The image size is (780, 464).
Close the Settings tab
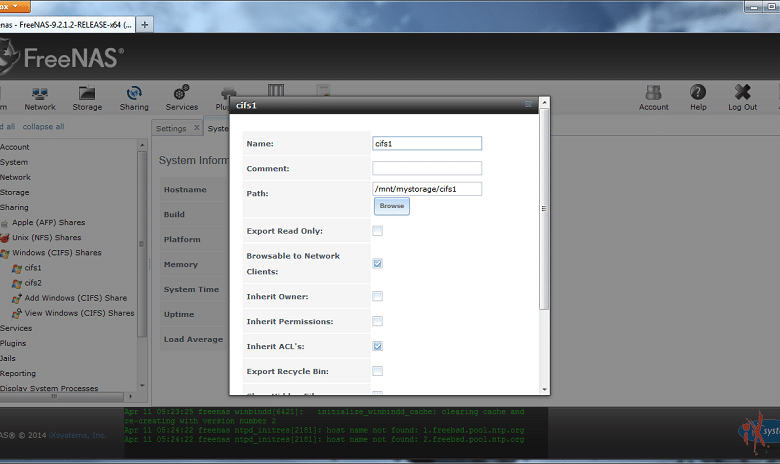pyautogui.click(x=196, y=128)
